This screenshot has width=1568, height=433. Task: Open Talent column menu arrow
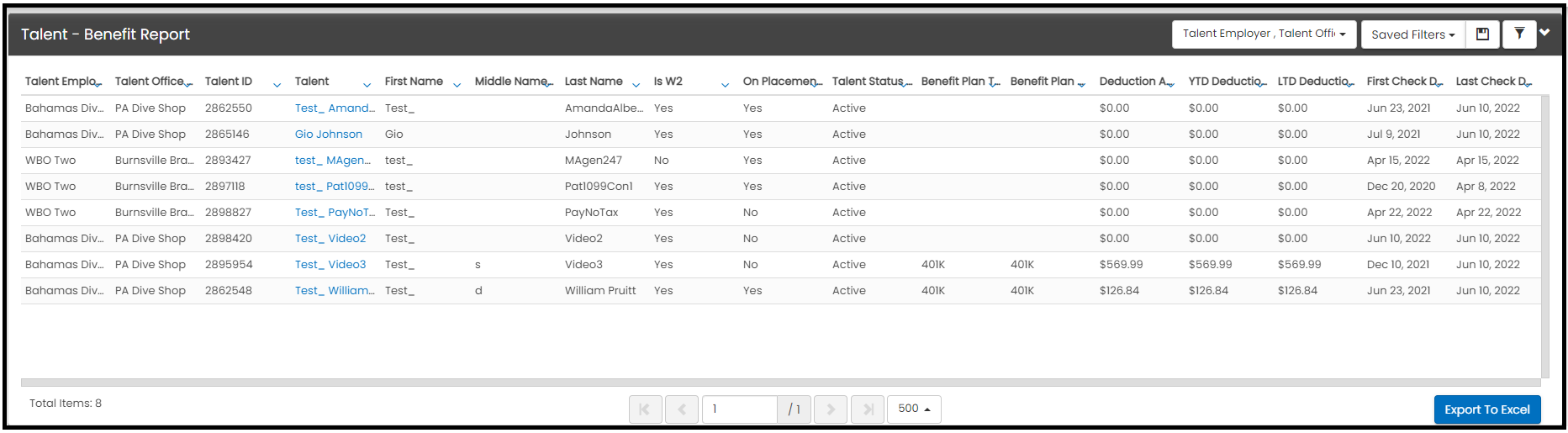click(x=367, y=85)
